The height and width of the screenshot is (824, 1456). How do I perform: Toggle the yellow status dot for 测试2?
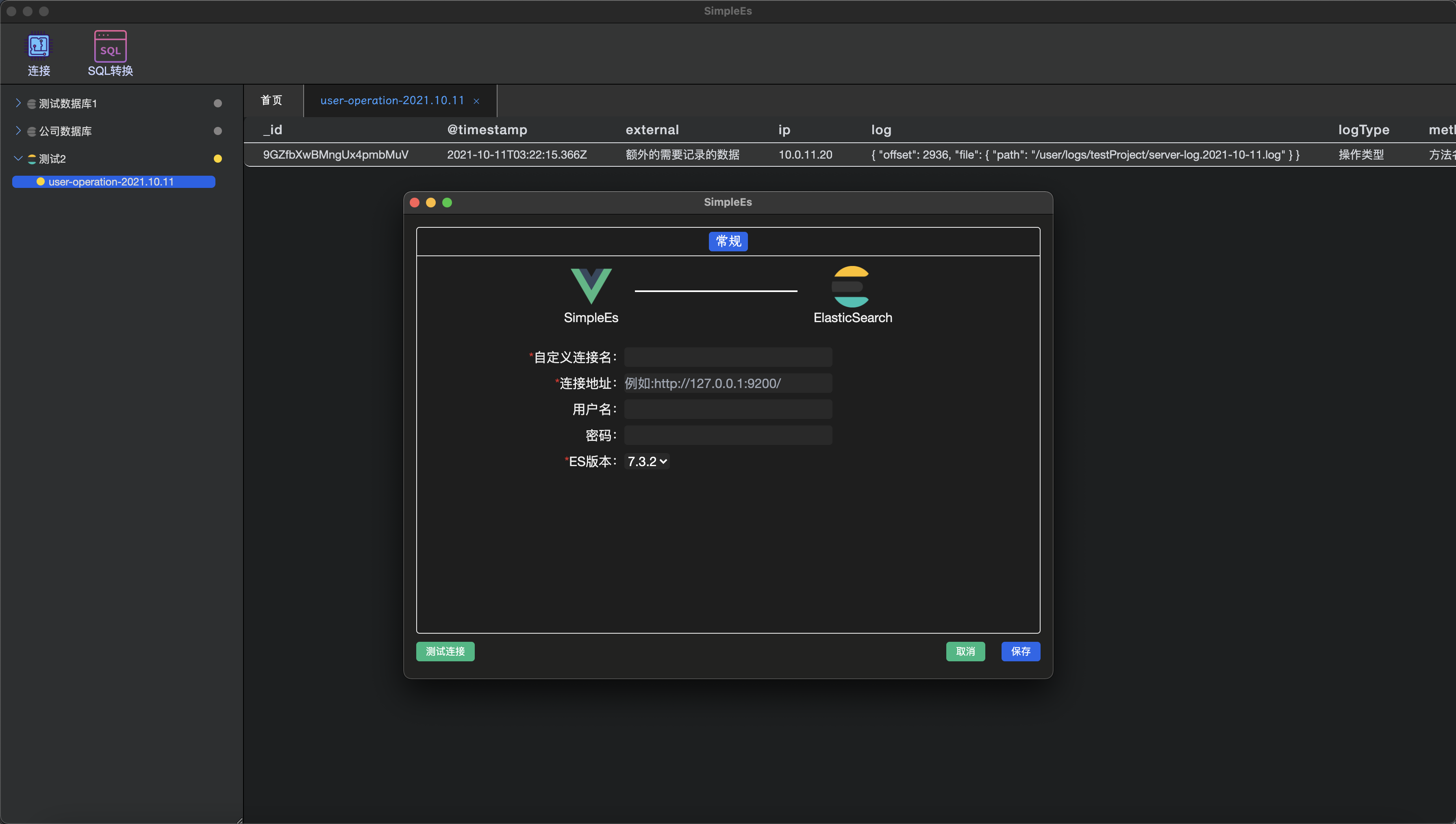point(218,159)
